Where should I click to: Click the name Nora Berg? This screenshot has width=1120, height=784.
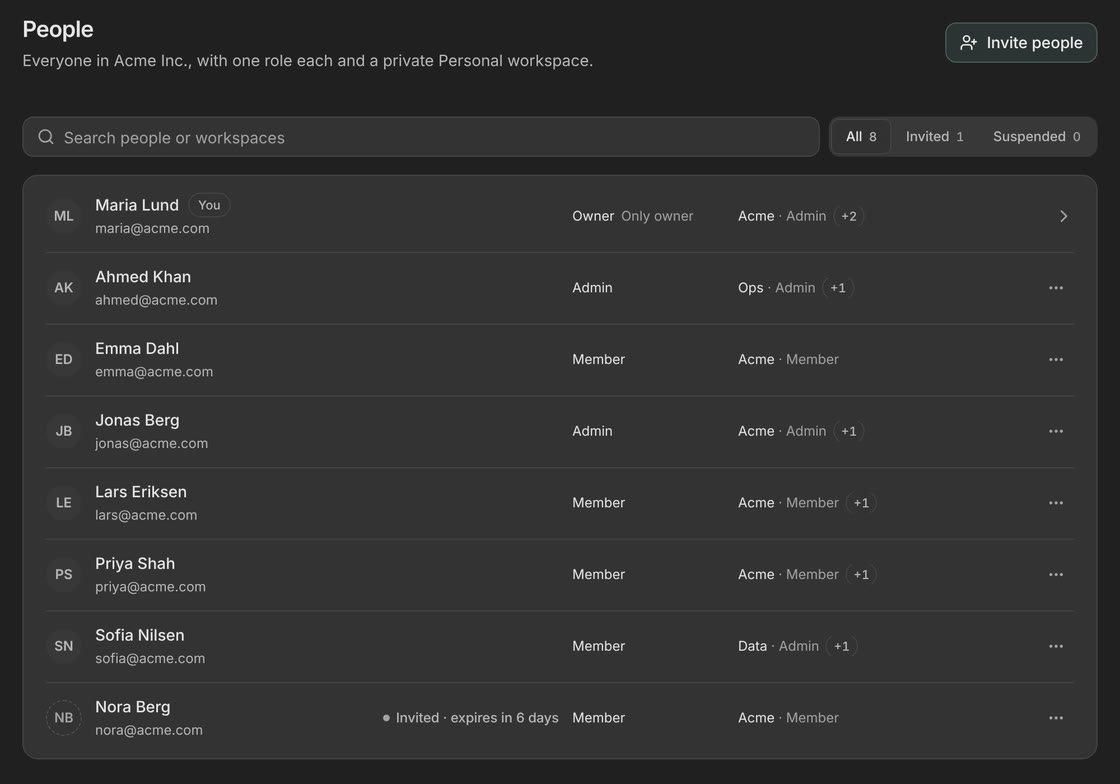point(133,707)
